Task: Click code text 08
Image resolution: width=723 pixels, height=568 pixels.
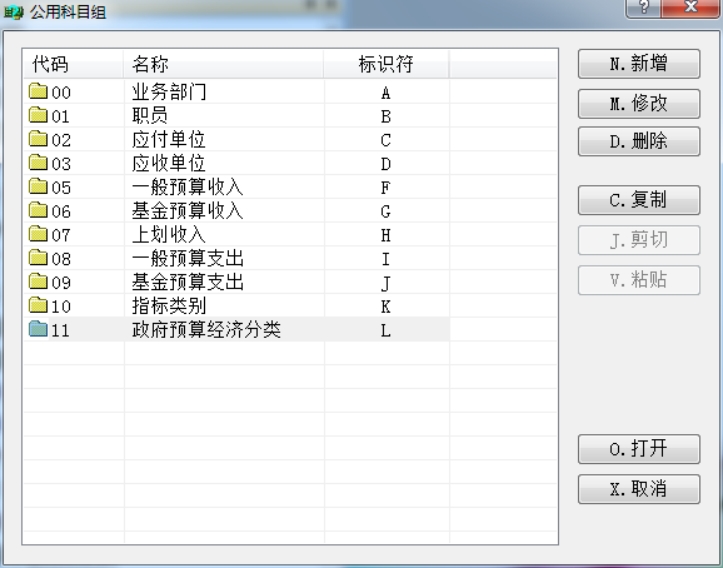Action: [61, 259]
